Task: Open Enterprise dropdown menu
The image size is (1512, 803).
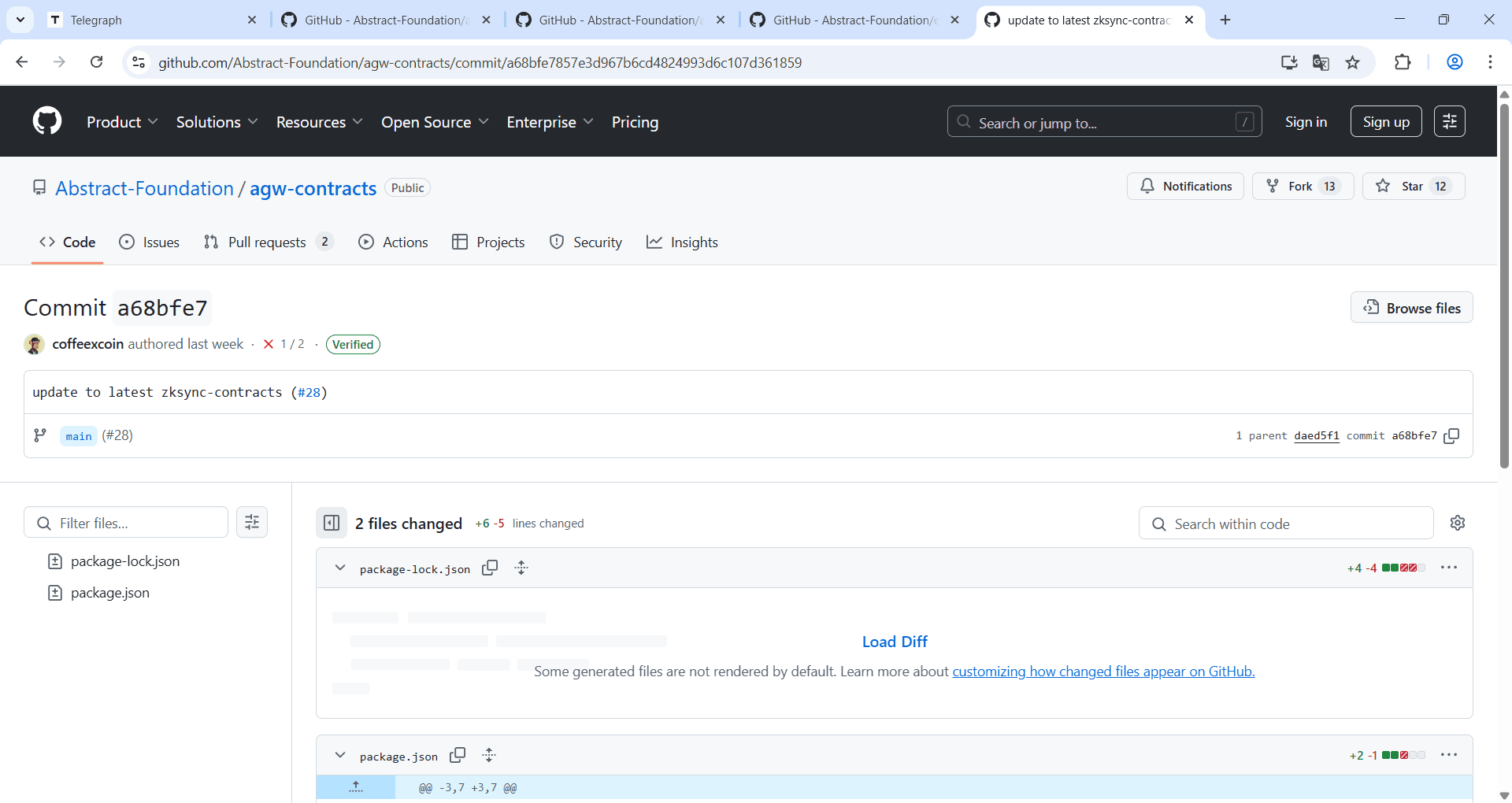Action: coord(550,122)
